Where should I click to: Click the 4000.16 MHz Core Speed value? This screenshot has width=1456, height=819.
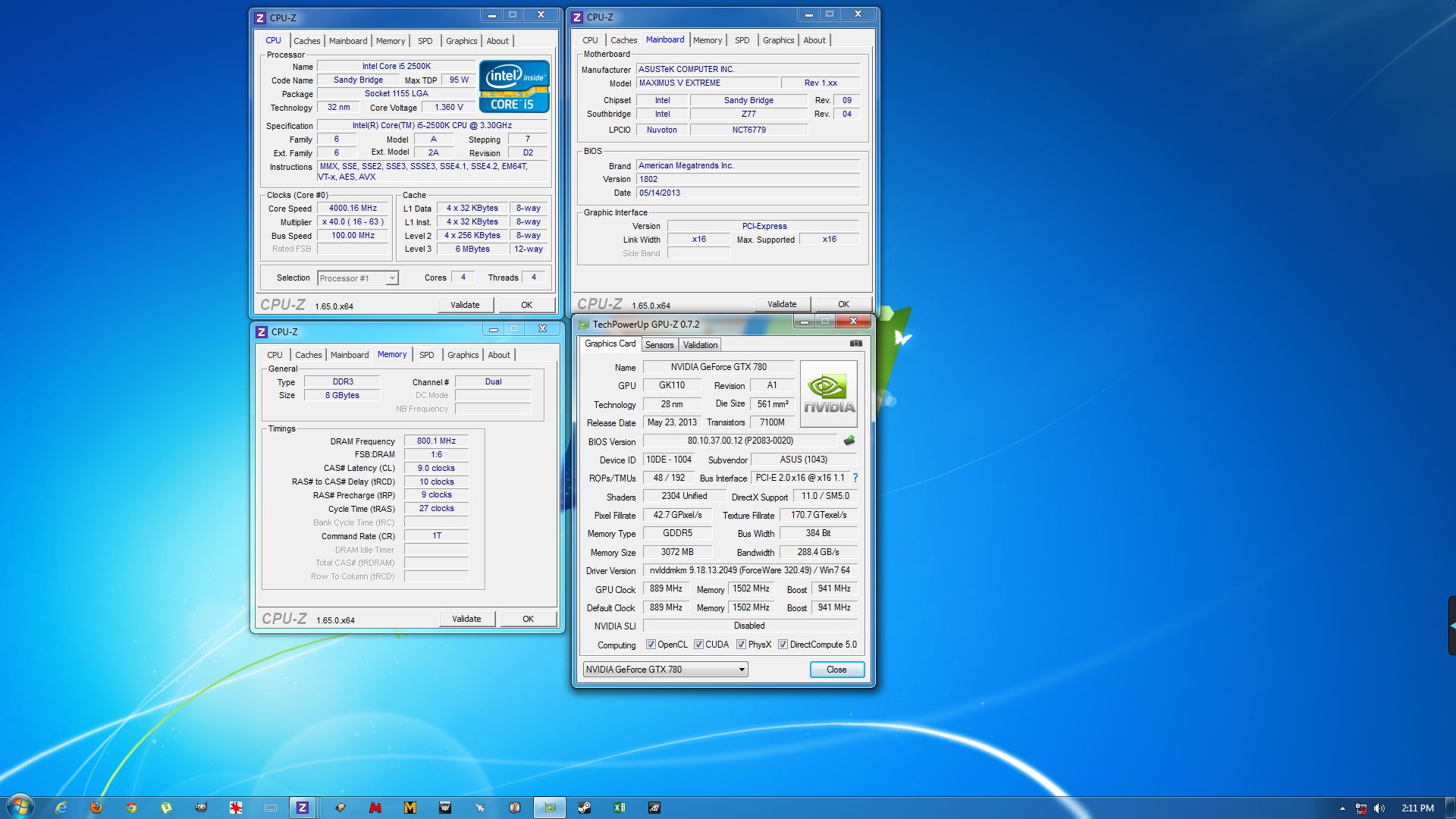(x=353, y=208)
